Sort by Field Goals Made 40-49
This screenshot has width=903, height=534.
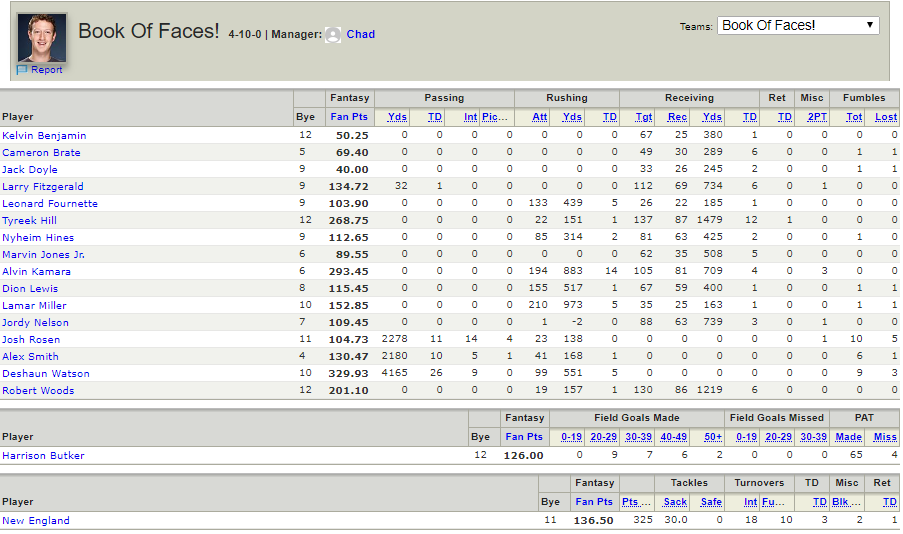click(674, 437)
